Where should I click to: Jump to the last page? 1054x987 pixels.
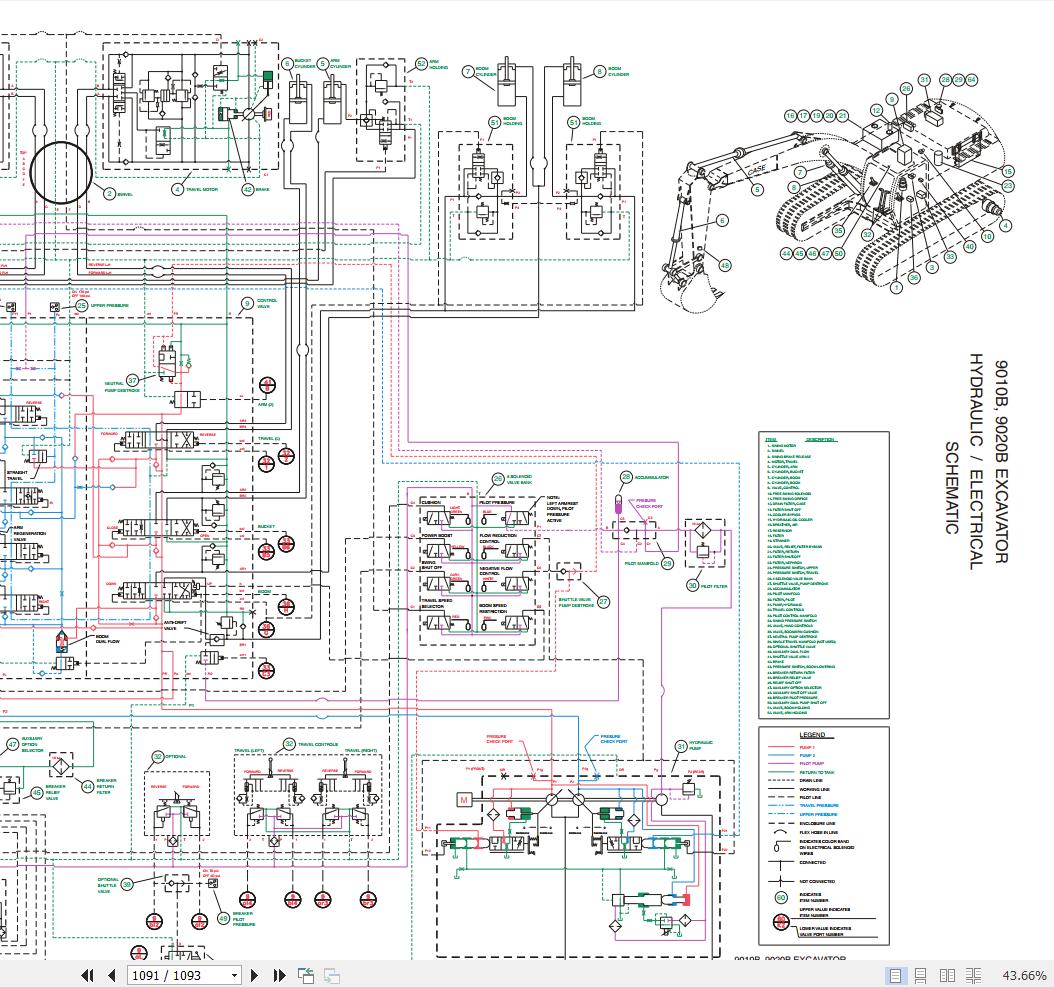coord(280,976)
